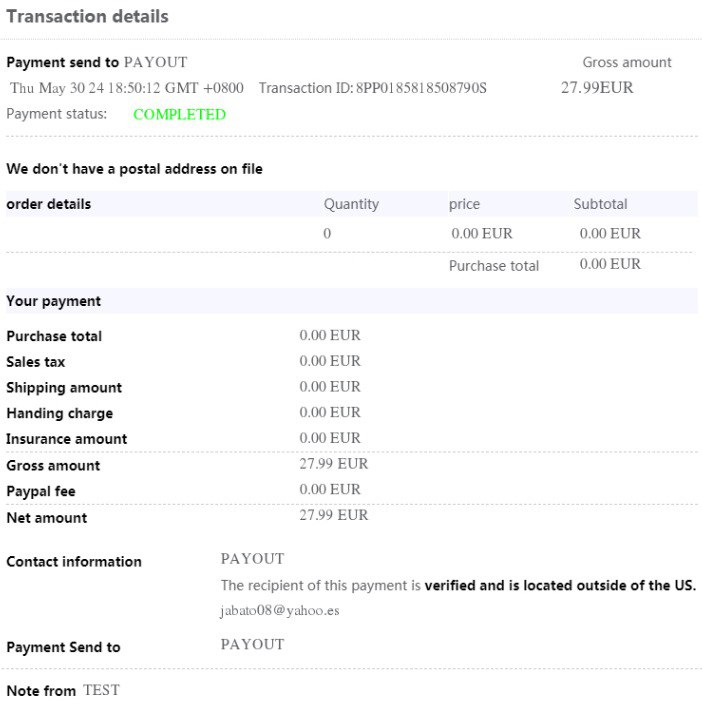702x710 pixels.
Task: Click the Quantity column header
Action: pos(351,204)
